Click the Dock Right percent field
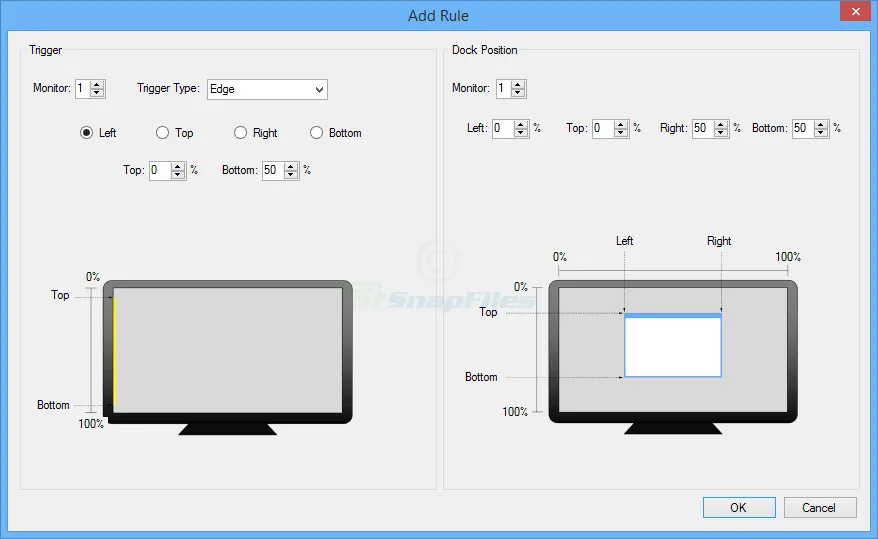This screenshot has height=539, width=878. (703, 128)
